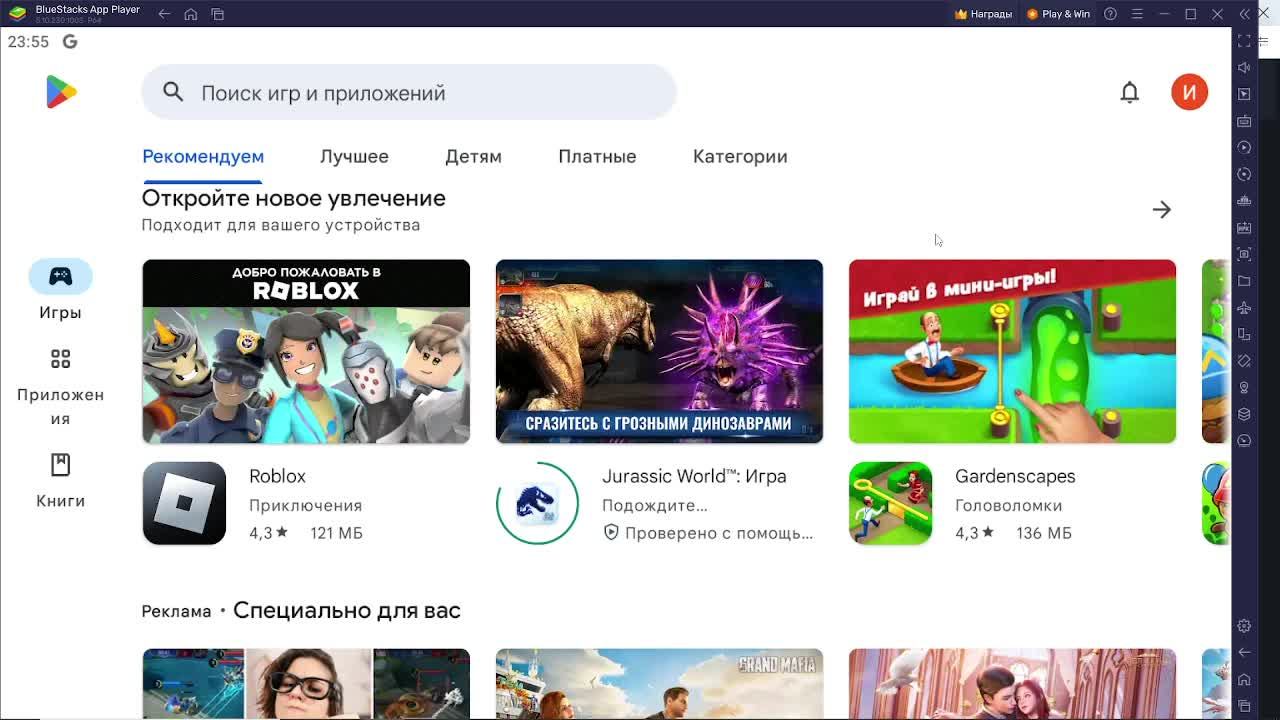The height and width of the screenshot is (720, 1280).
Task: Open the BlueStacks hamburger menu
Action: pyautogui.click(x=1137, y=14)
